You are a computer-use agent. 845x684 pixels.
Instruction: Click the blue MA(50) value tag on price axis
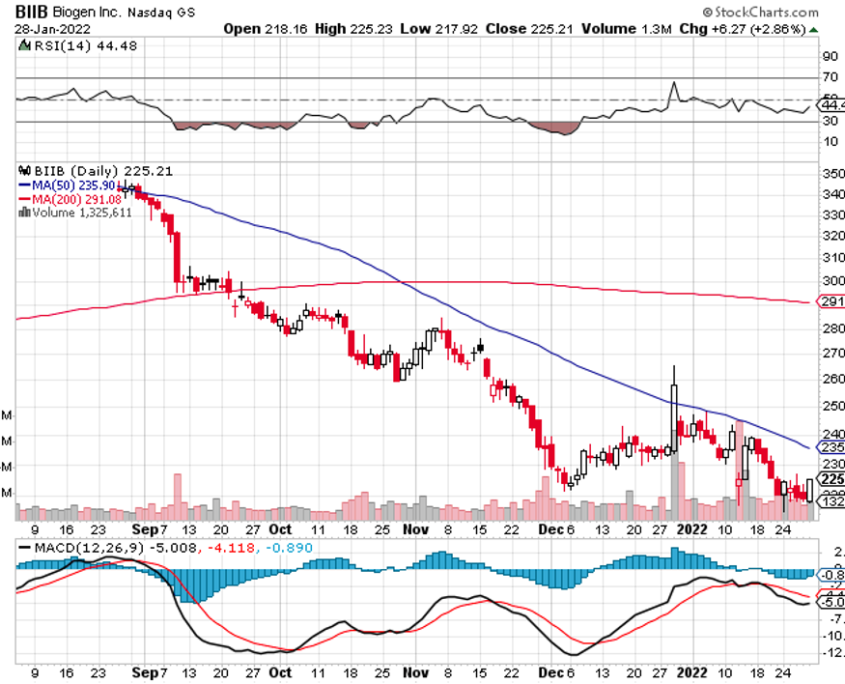(832, 447)
